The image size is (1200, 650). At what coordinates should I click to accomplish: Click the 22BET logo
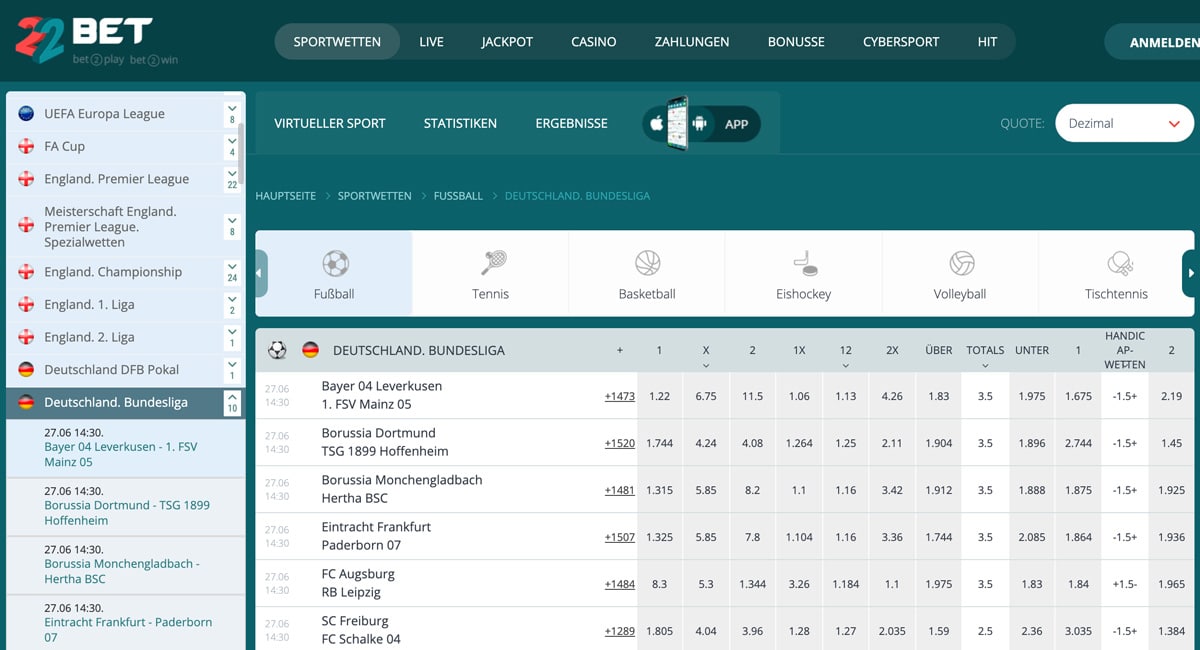[x=96, y=40]
